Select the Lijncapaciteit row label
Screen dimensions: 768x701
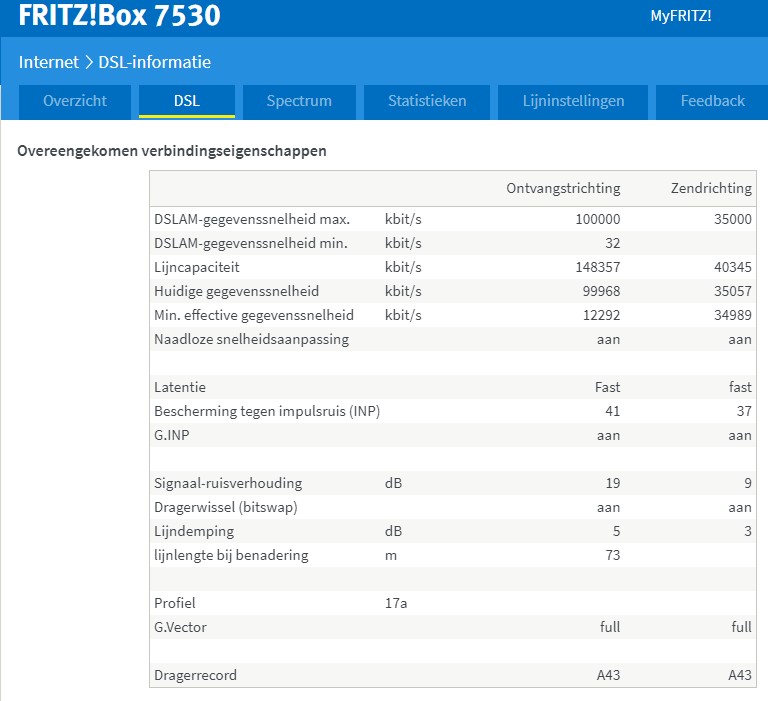(x=197, y=267)
